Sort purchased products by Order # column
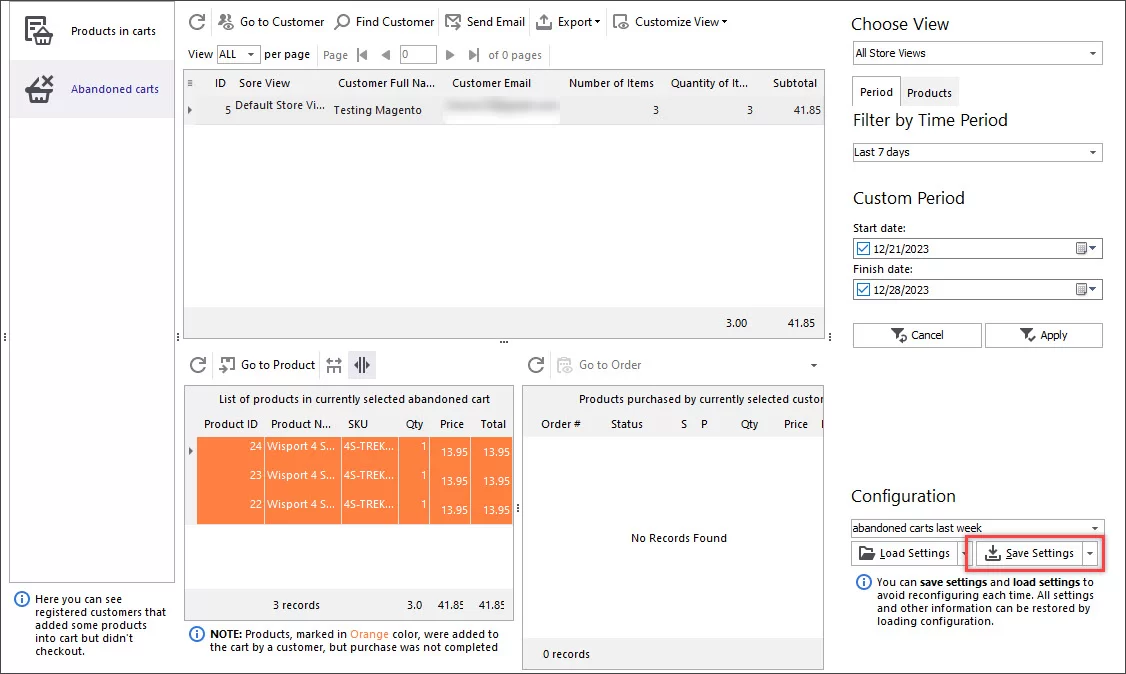This screenshot has width=1126, height=674. 561,424
